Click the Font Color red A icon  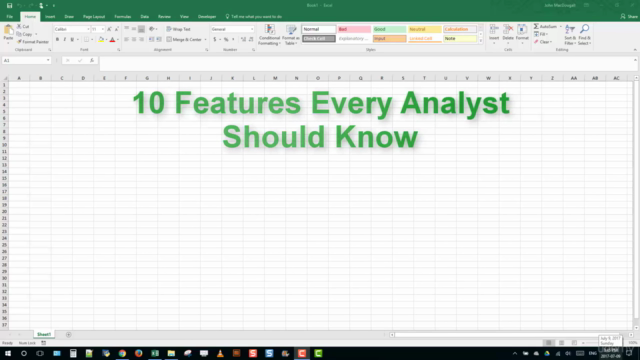(x=113, y=40)
